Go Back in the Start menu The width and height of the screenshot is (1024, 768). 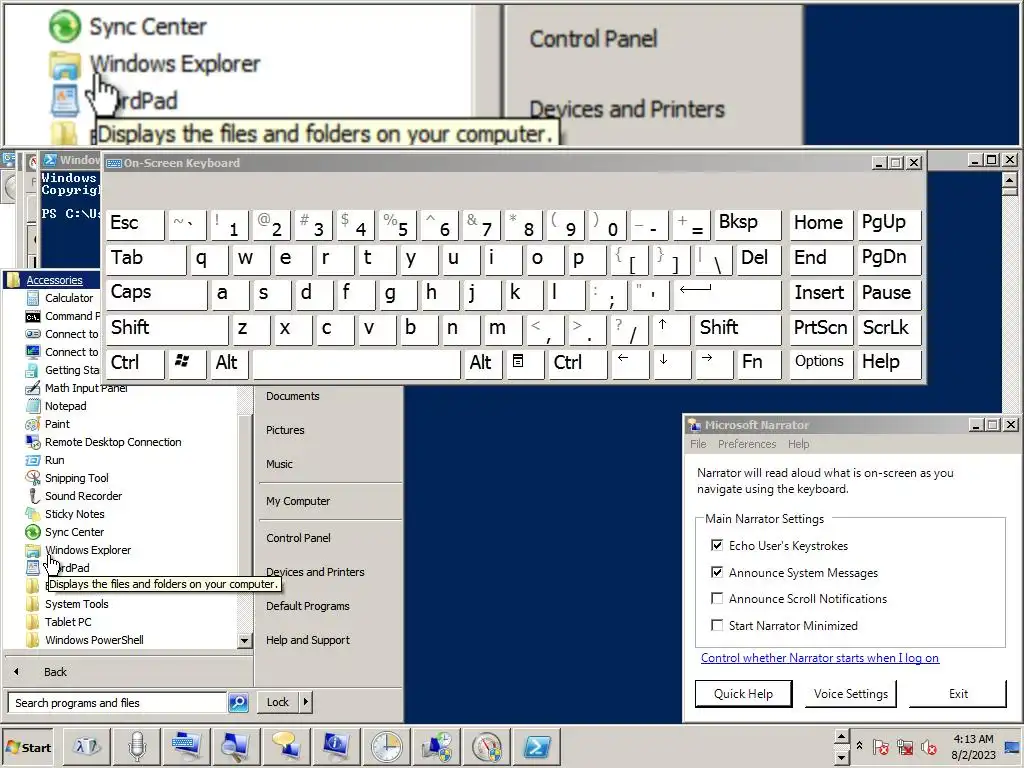coord(55,672)
